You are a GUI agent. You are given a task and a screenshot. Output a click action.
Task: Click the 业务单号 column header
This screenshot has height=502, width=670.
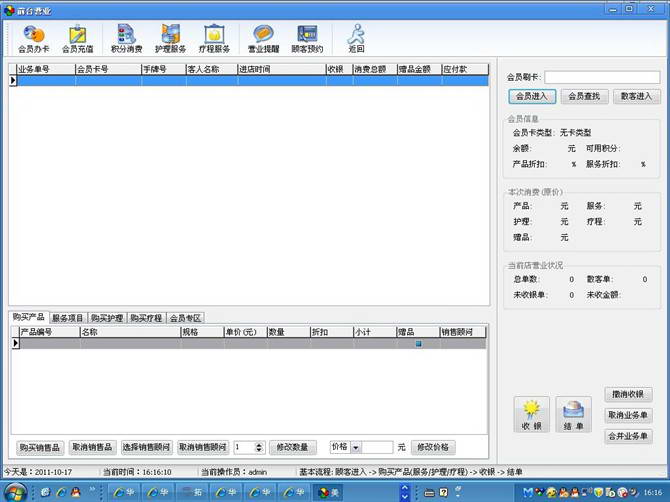[x=46, y=69]
